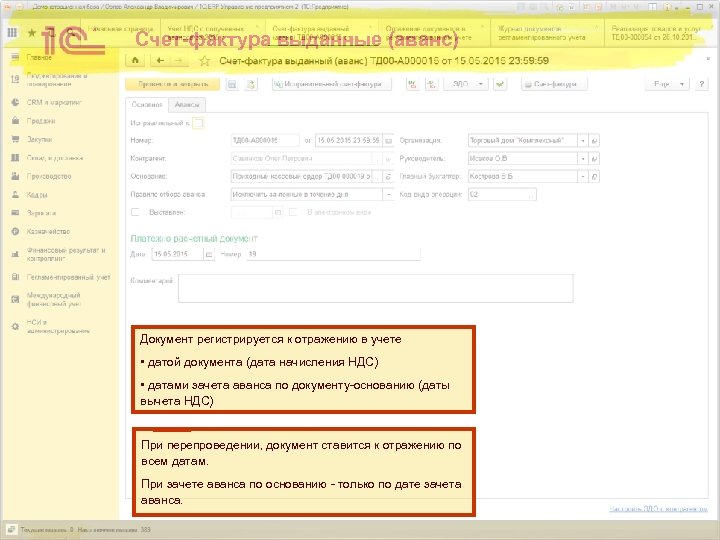The height and width of the screenshot is (540, 720).
Task: Click the green checkmark toolbar icon
Action: pos(500,84)
